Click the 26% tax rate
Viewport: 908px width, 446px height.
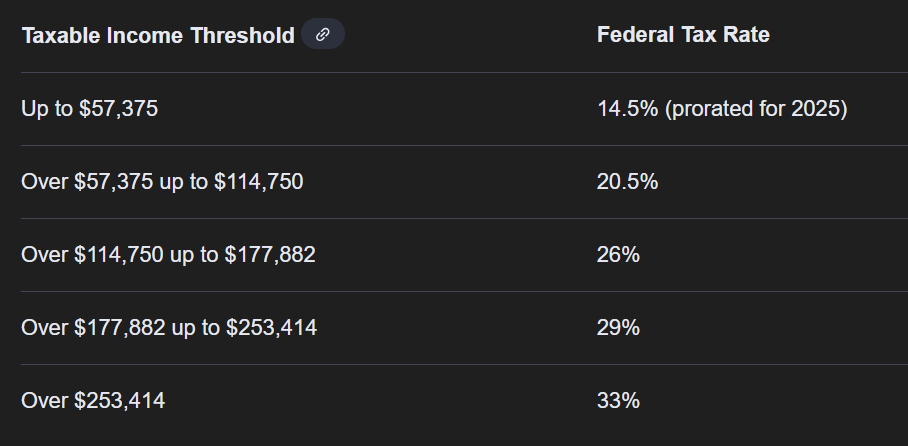pos(618,254)
